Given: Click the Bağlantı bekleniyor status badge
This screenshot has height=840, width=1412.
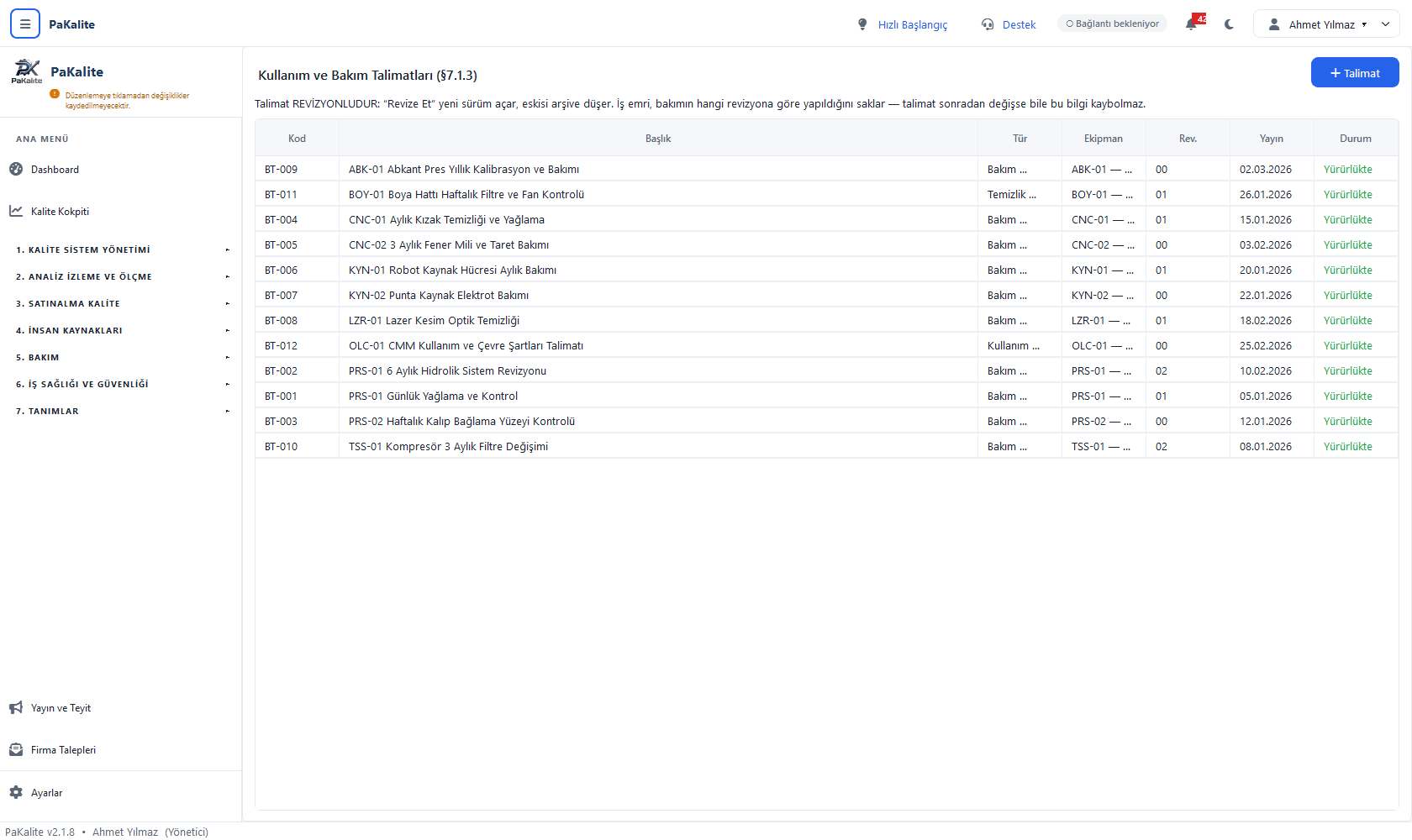Looking at the screenshot, I should 1112,24.
